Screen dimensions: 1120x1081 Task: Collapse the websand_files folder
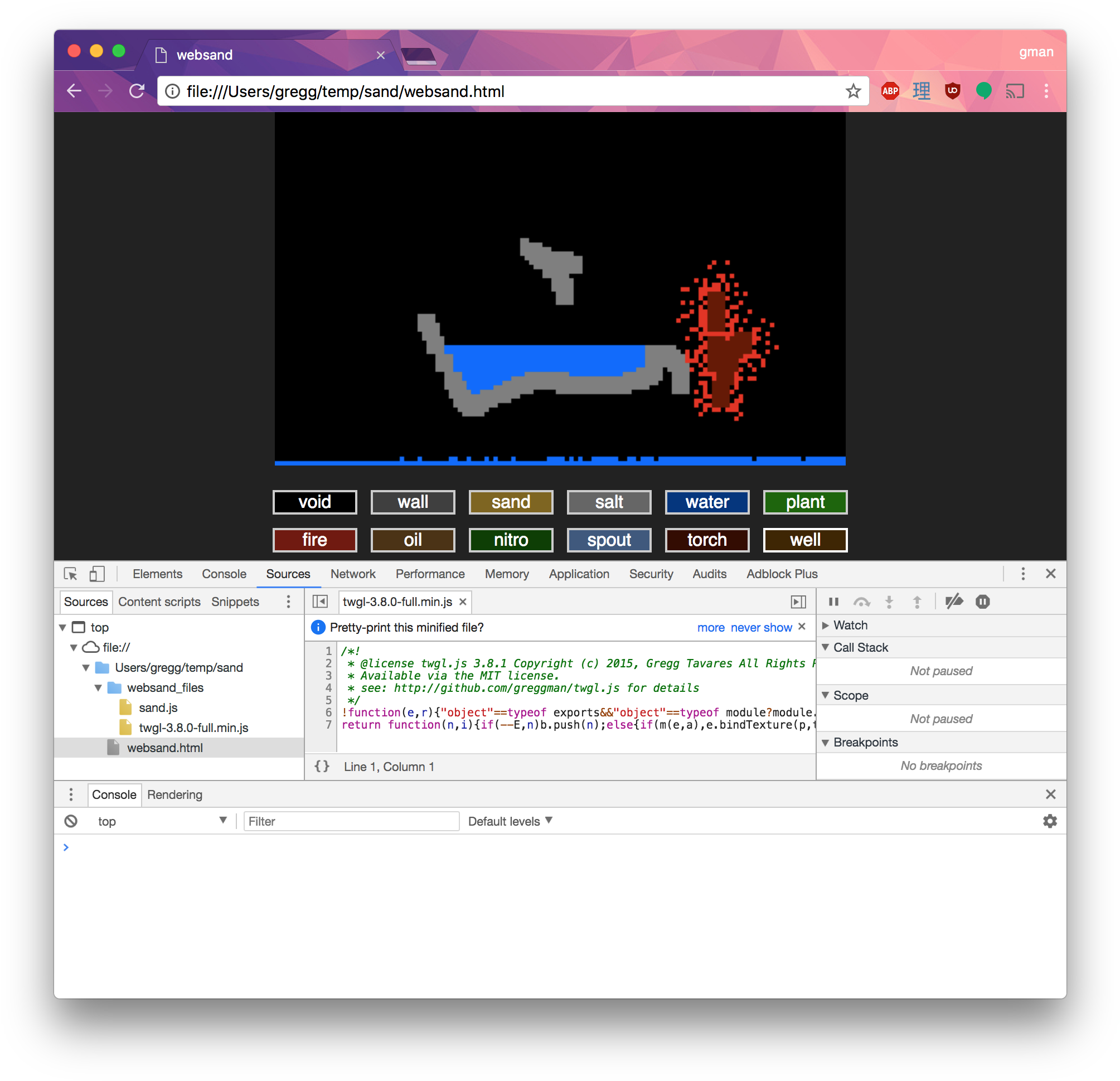tap(98, 687)
